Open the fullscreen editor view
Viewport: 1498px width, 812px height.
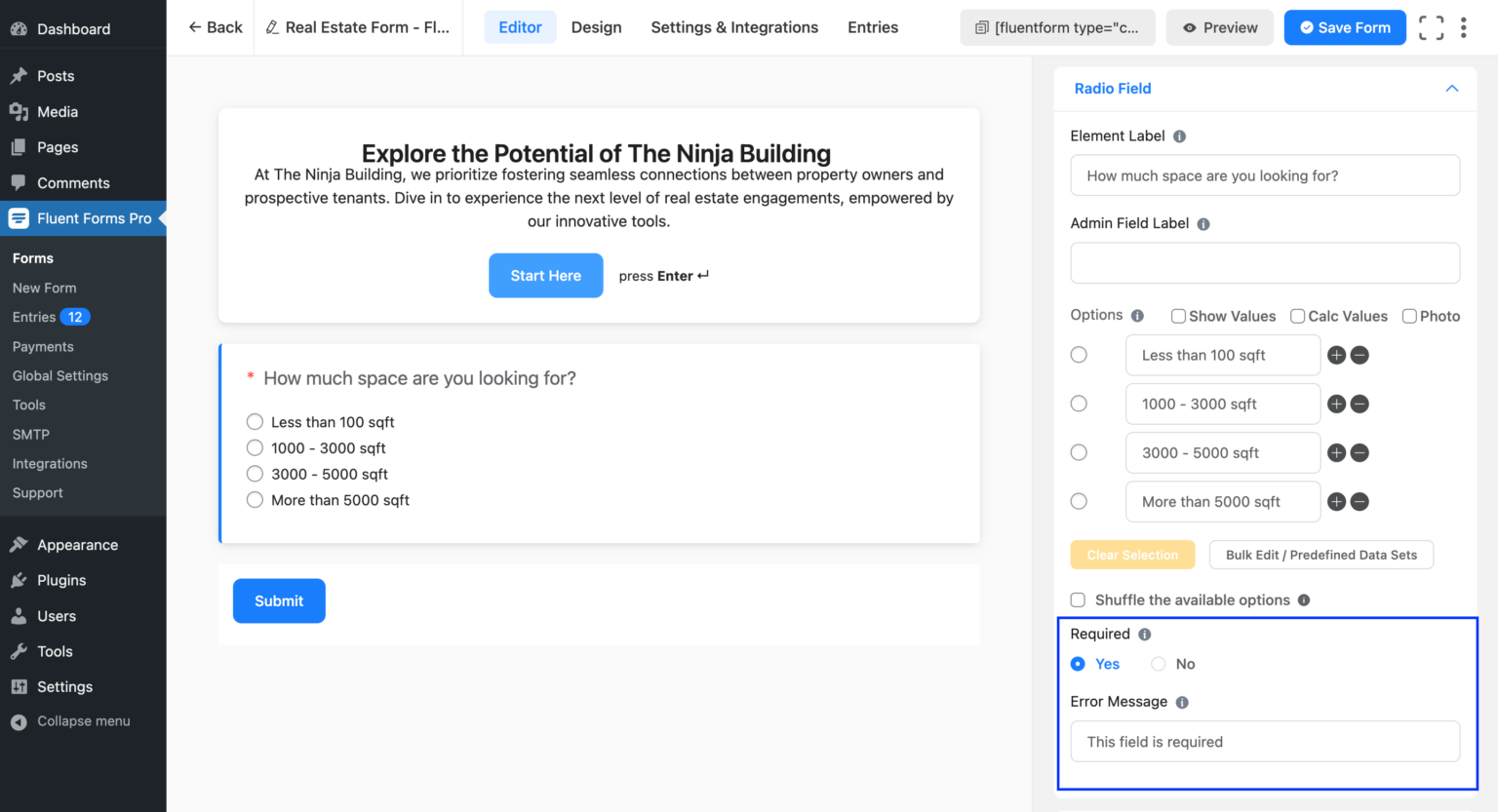point(1431,27)
